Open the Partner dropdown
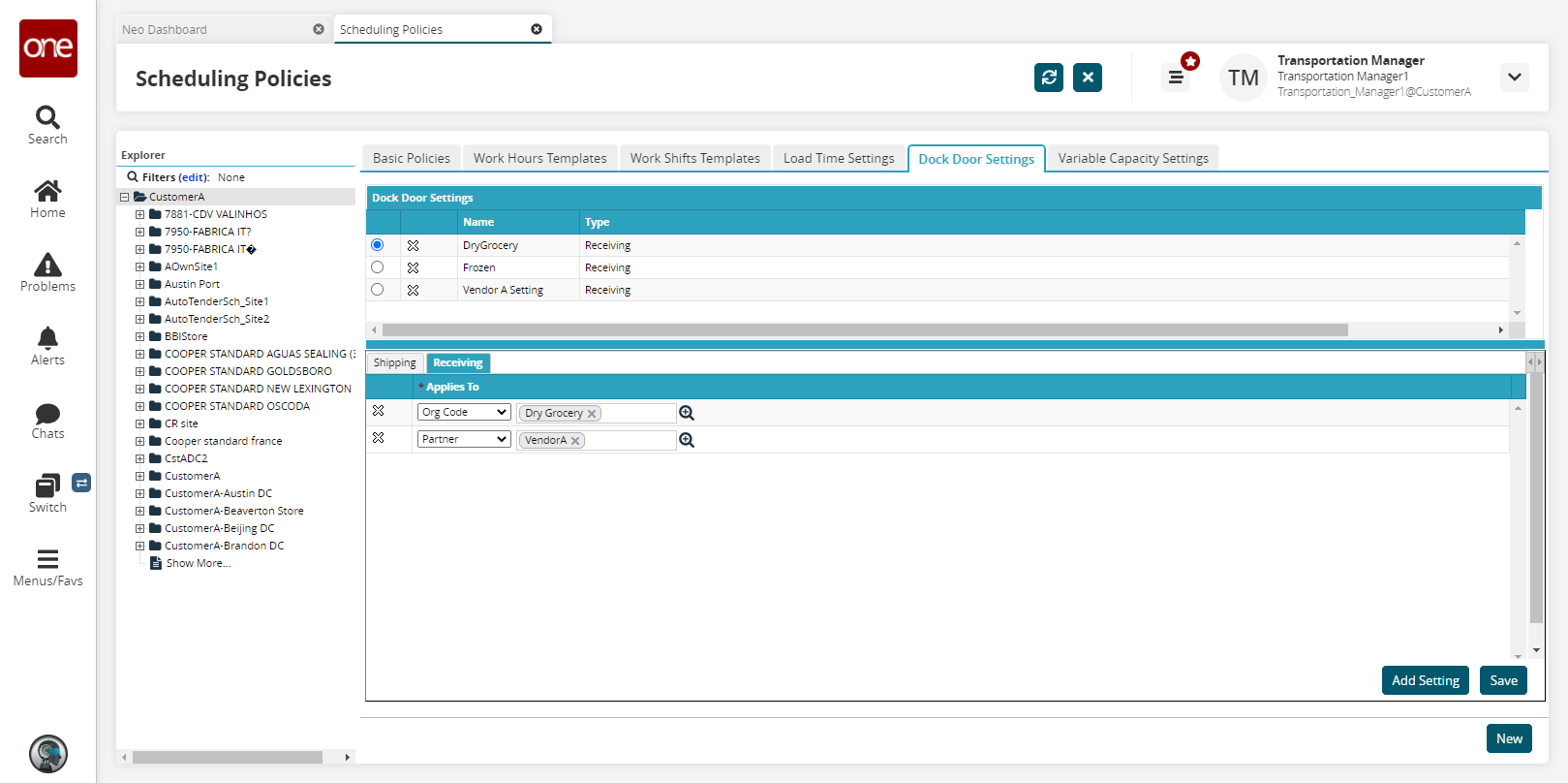 tap(464, 440)
